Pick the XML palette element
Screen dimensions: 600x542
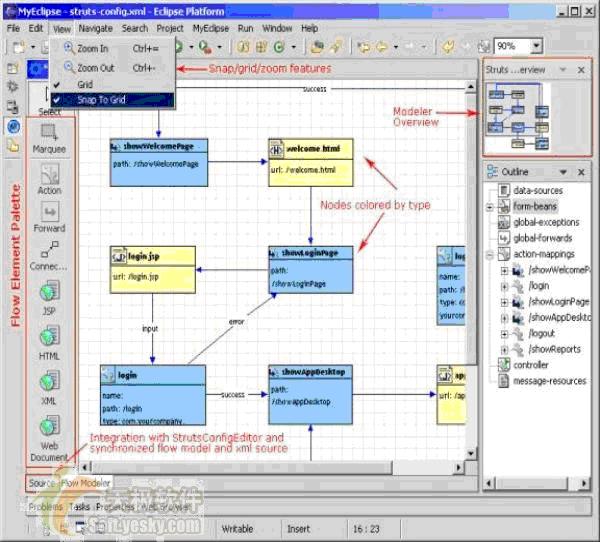click(49, 383)
